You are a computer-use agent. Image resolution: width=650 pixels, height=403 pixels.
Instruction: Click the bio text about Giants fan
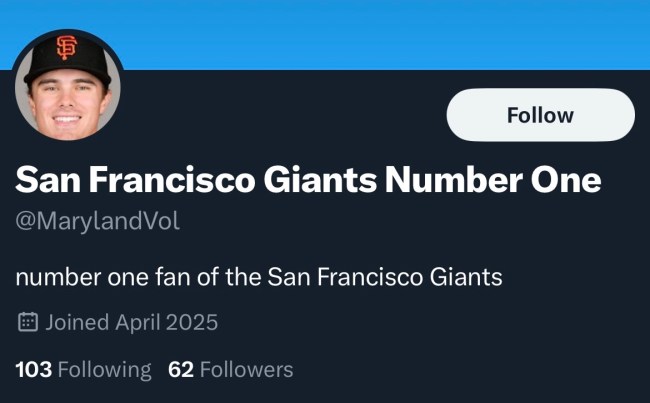[x=258, y=275]
